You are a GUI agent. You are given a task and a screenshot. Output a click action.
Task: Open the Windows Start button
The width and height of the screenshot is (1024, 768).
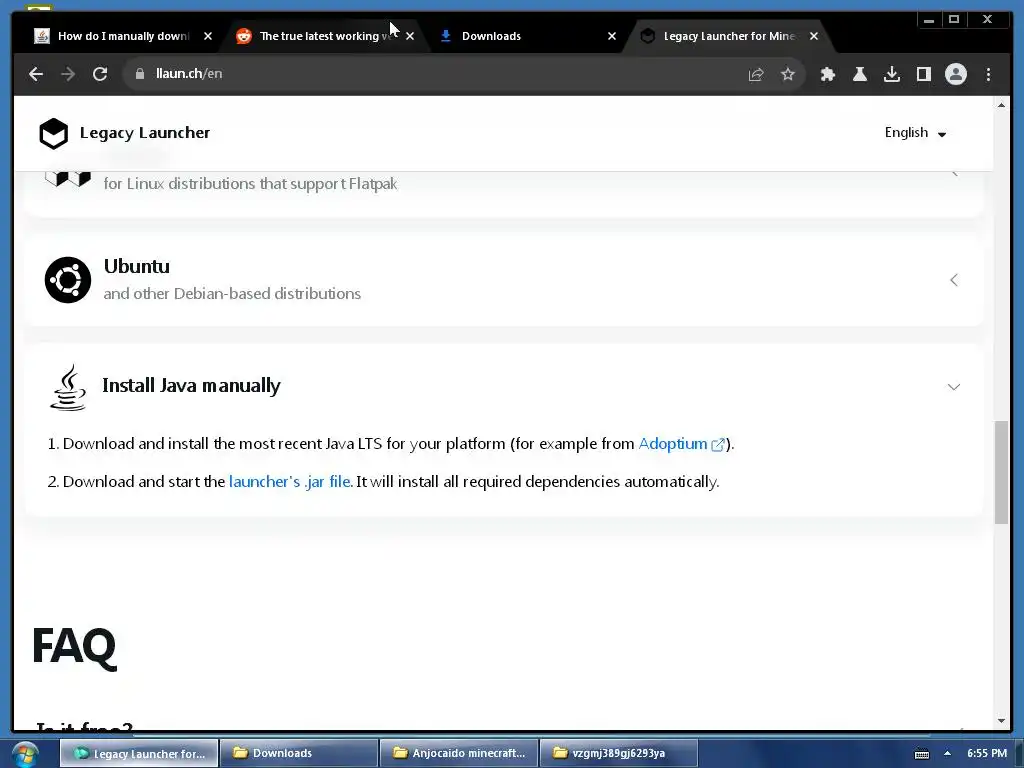25,754
